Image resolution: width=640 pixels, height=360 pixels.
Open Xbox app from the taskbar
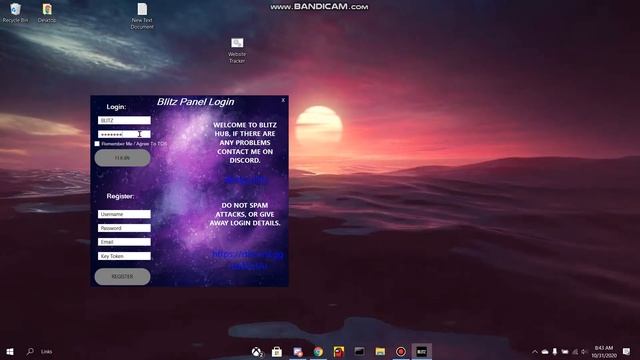pyautogui.click(x=257, y=351)
